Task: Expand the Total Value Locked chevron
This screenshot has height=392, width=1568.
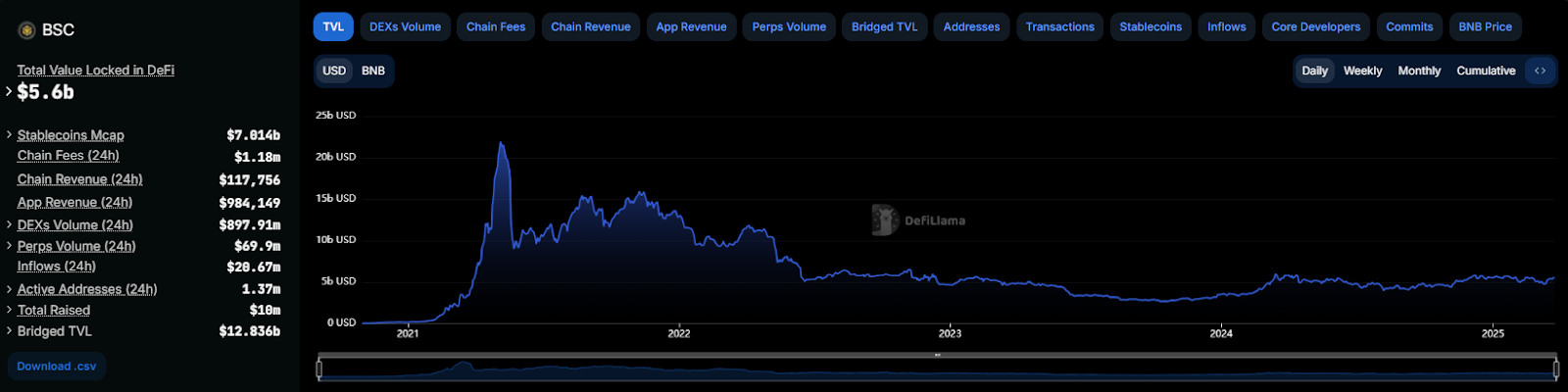Action: pyautogui.click(x=9, y=91)
